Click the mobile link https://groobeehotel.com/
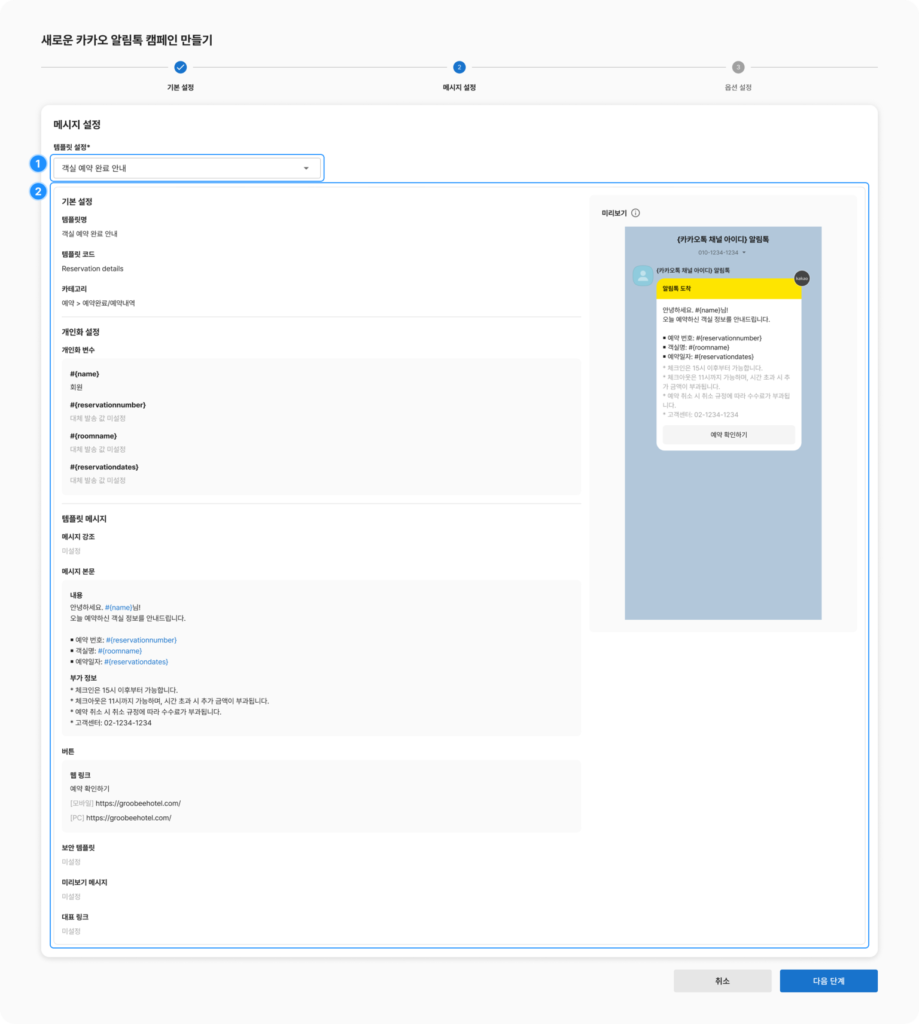 [x=138, y=803]
